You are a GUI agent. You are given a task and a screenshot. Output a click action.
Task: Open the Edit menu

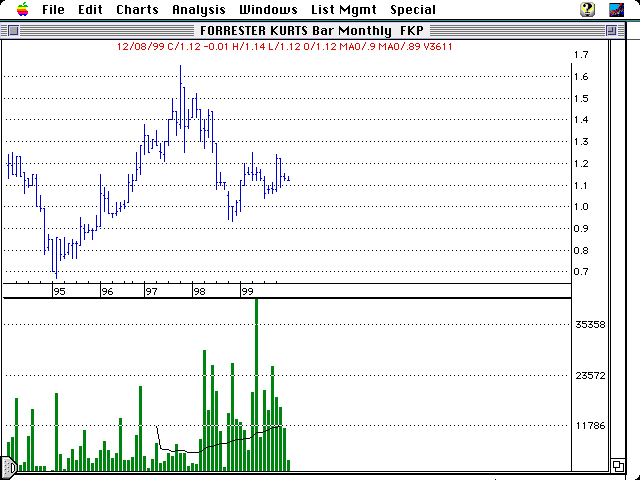90,9
